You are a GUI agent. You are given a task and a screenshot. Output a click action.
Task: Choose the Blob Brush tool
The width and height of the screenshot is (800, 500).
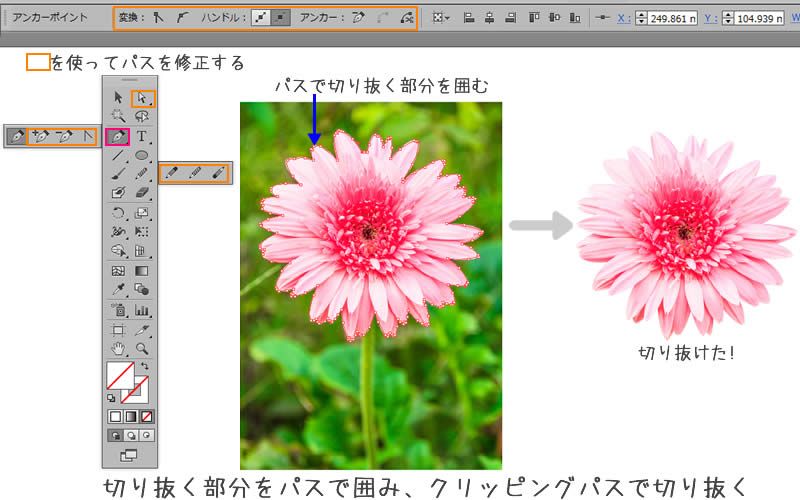118,193
